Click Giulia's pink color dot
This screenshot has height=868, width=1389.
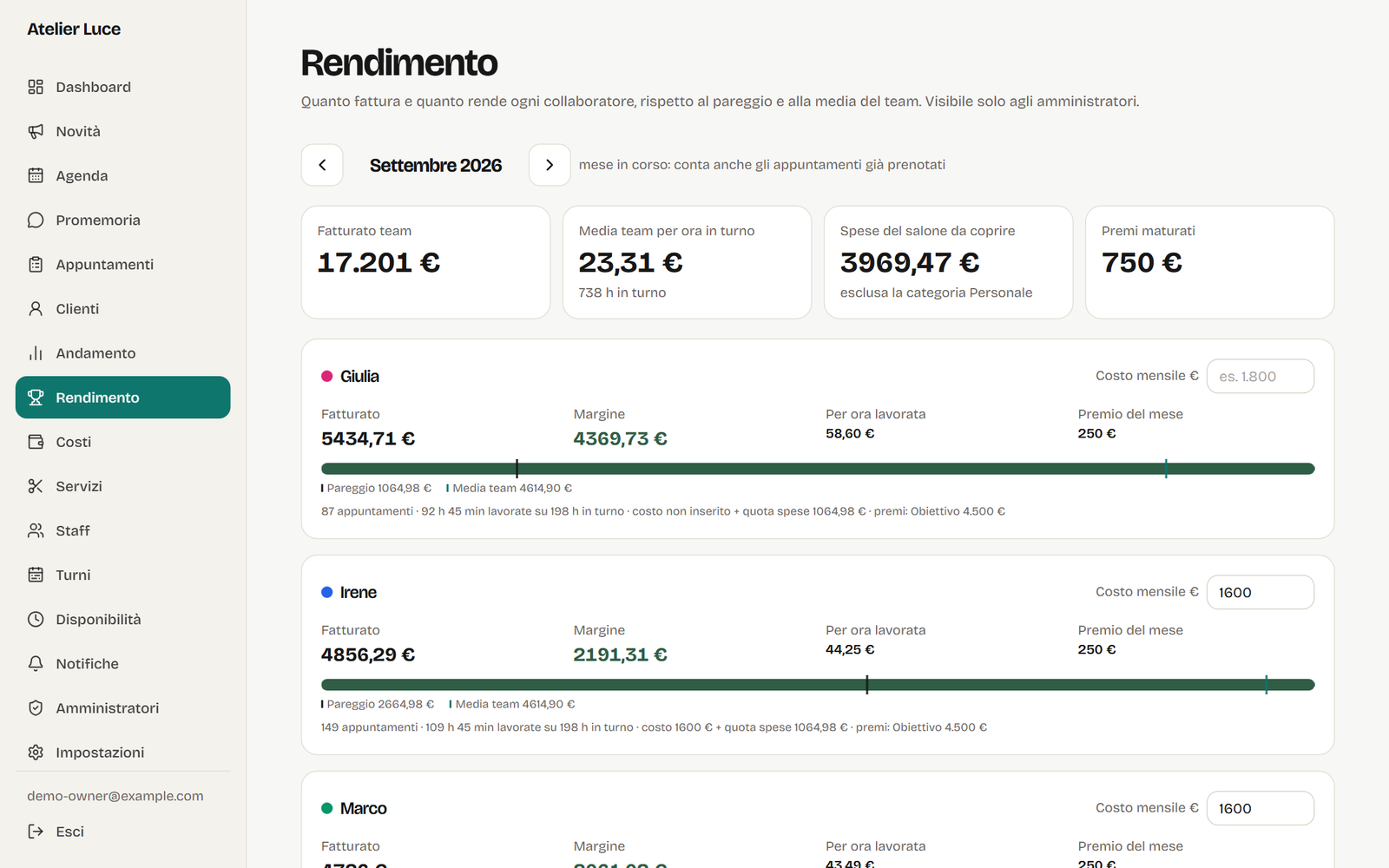327,376
